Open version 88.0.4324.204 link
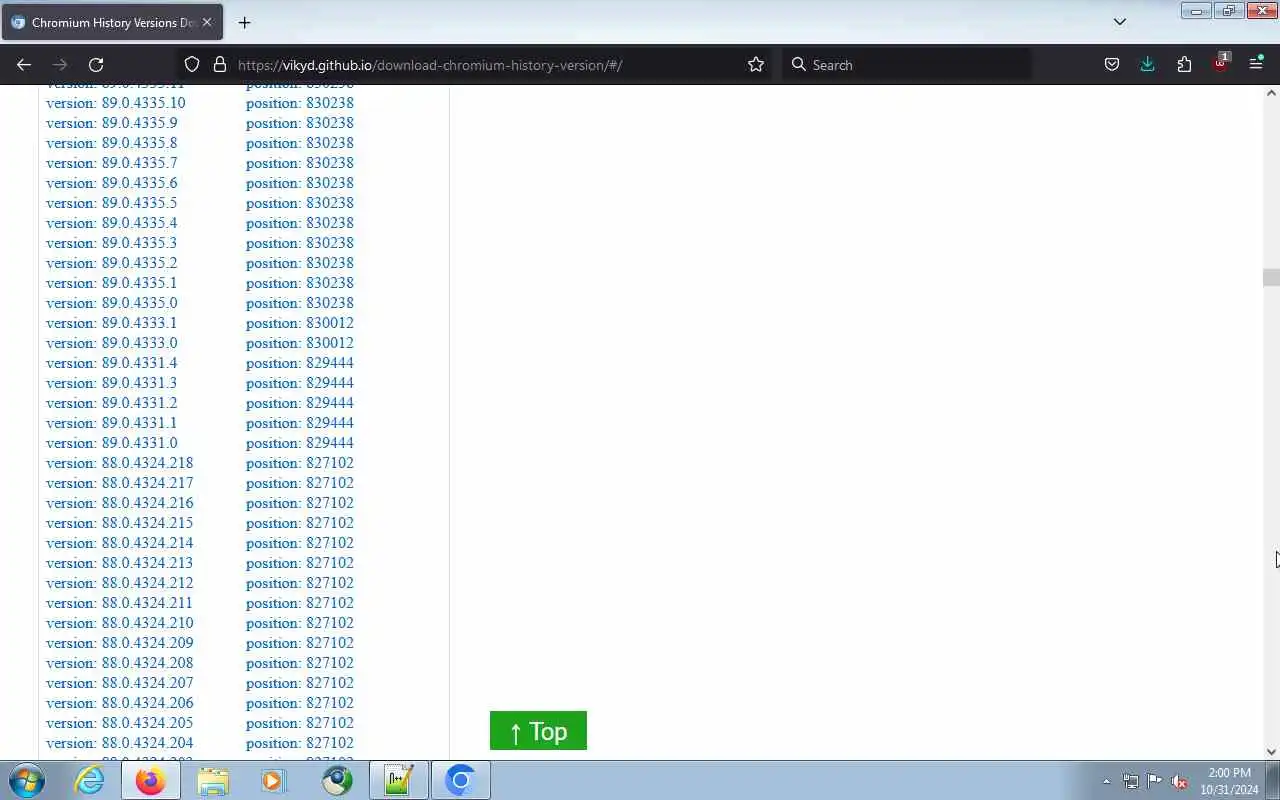The height and width of the screenshot is (800, 1280). 120,743
